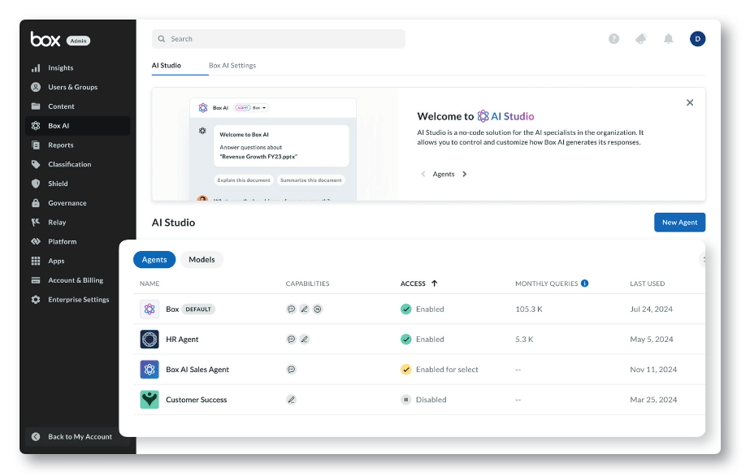
Task: Click the HR Agent avatar icon
Action: pyautogui.click(x=149, y=339)
